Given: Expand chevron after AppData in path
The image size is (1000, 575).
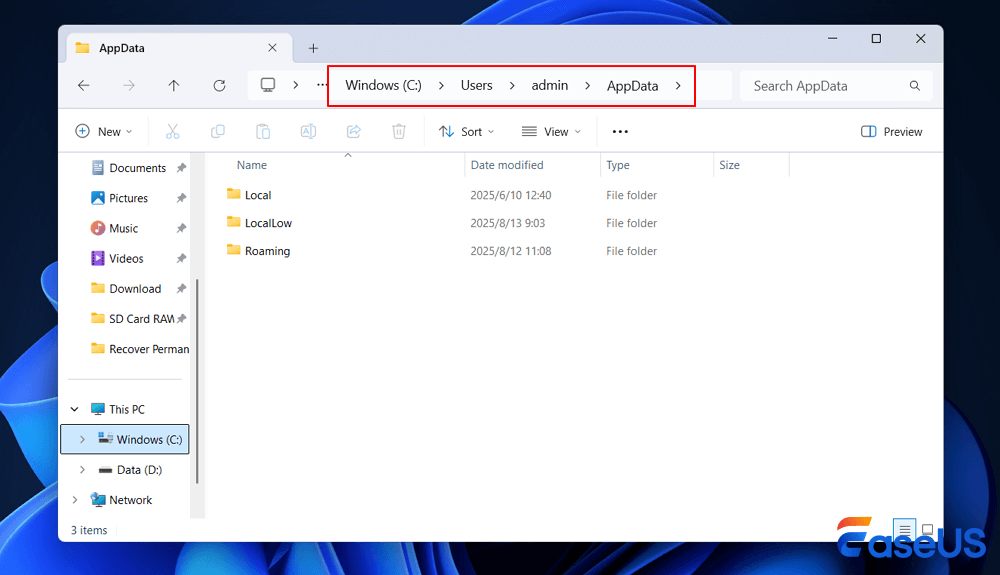Looking at the screenshot, I should click(678, 85).
